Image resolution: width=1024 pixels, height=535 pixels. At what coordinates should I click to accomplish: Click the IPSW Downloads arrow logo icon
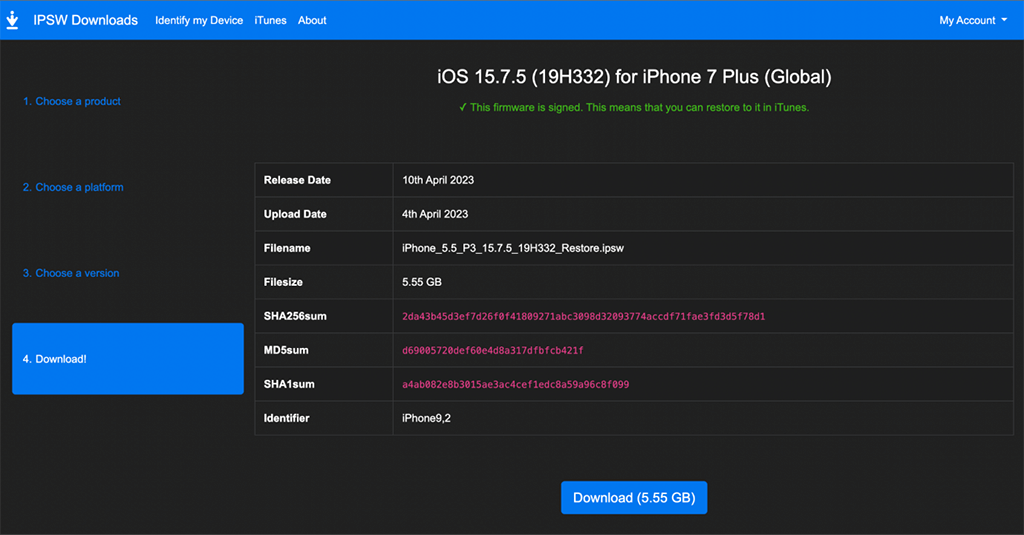click(13, 20)
